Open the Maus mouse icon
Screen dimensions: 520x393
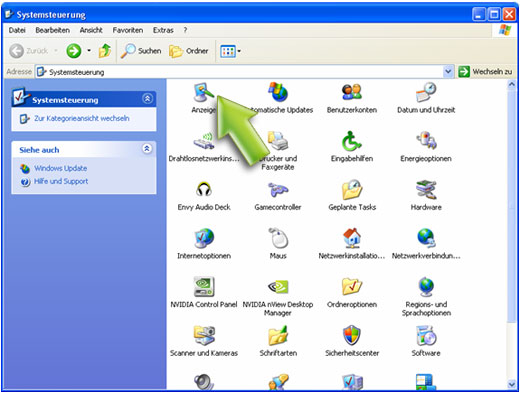pyautogui.click(x=278, y=238)
